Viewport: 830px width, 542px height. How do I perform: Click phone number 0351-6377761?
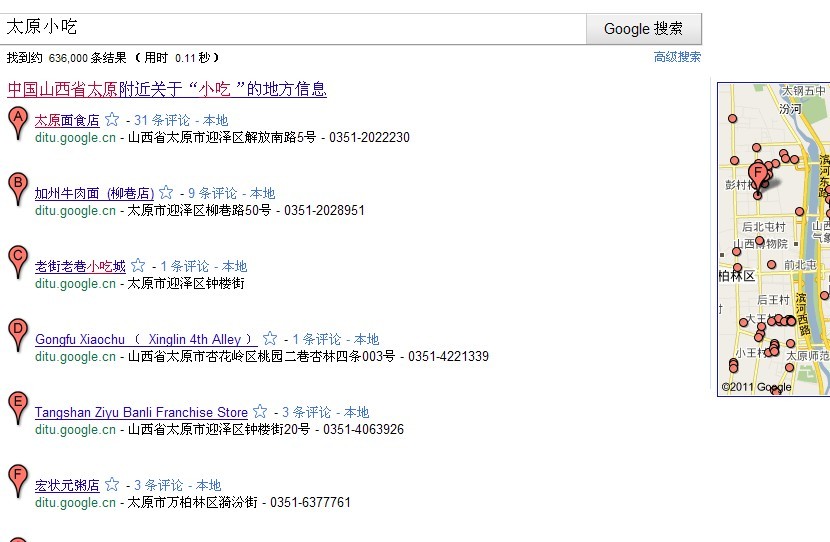(311, 503)
